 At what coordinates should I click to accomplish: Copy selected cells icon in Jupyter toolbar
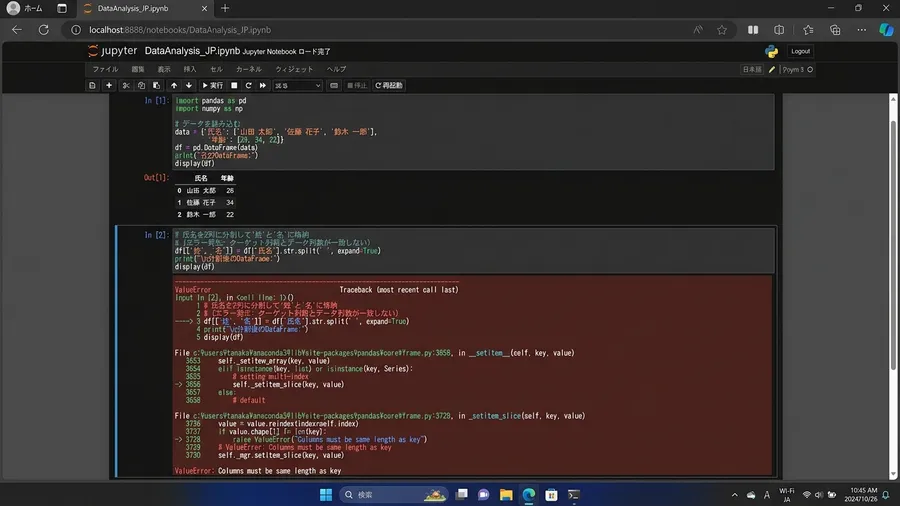141,85
